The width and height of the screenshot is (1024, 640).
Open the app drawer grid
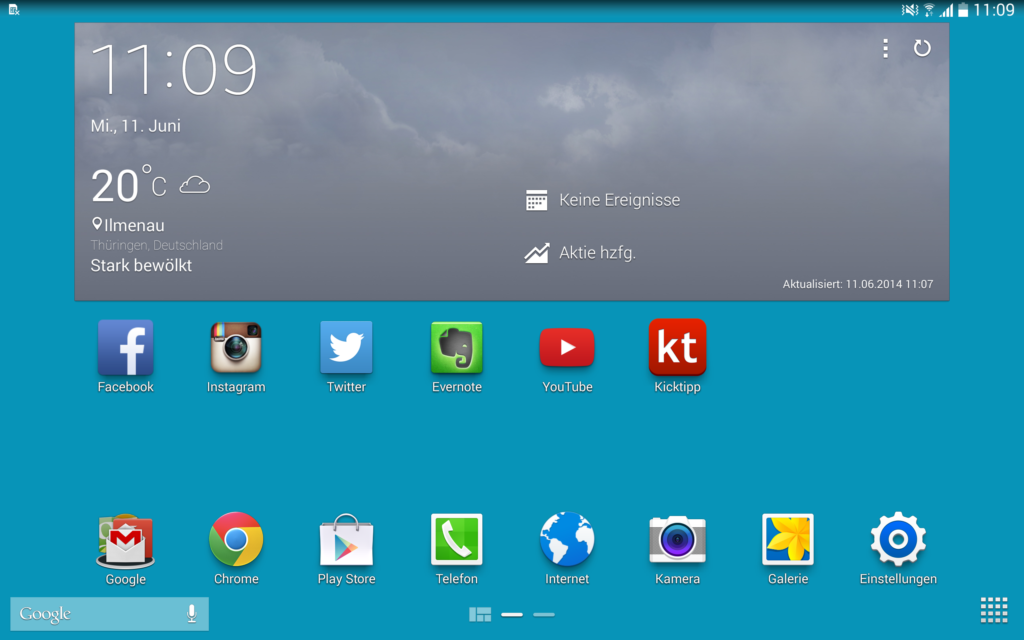(x=994, y=610)
